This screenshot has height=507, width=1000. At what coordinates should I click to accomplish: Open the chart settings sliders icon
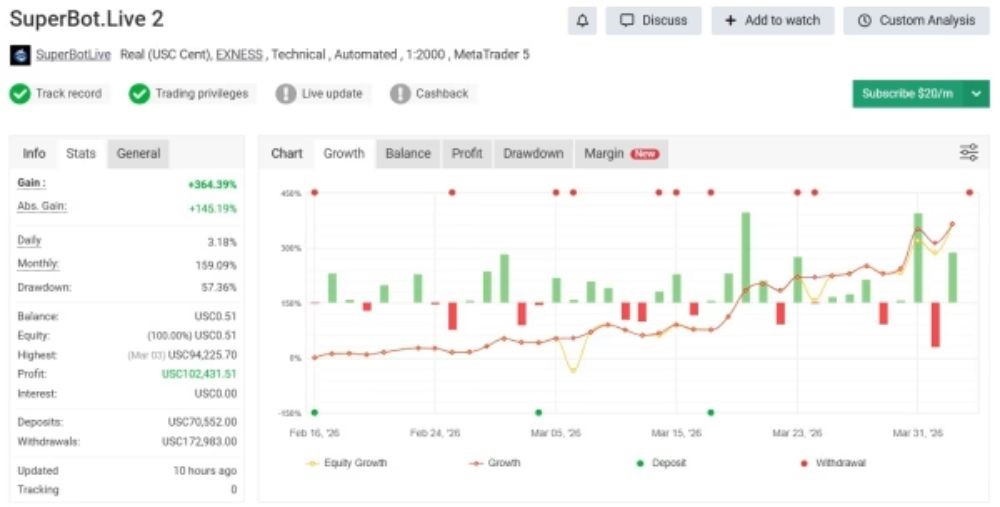969,152
